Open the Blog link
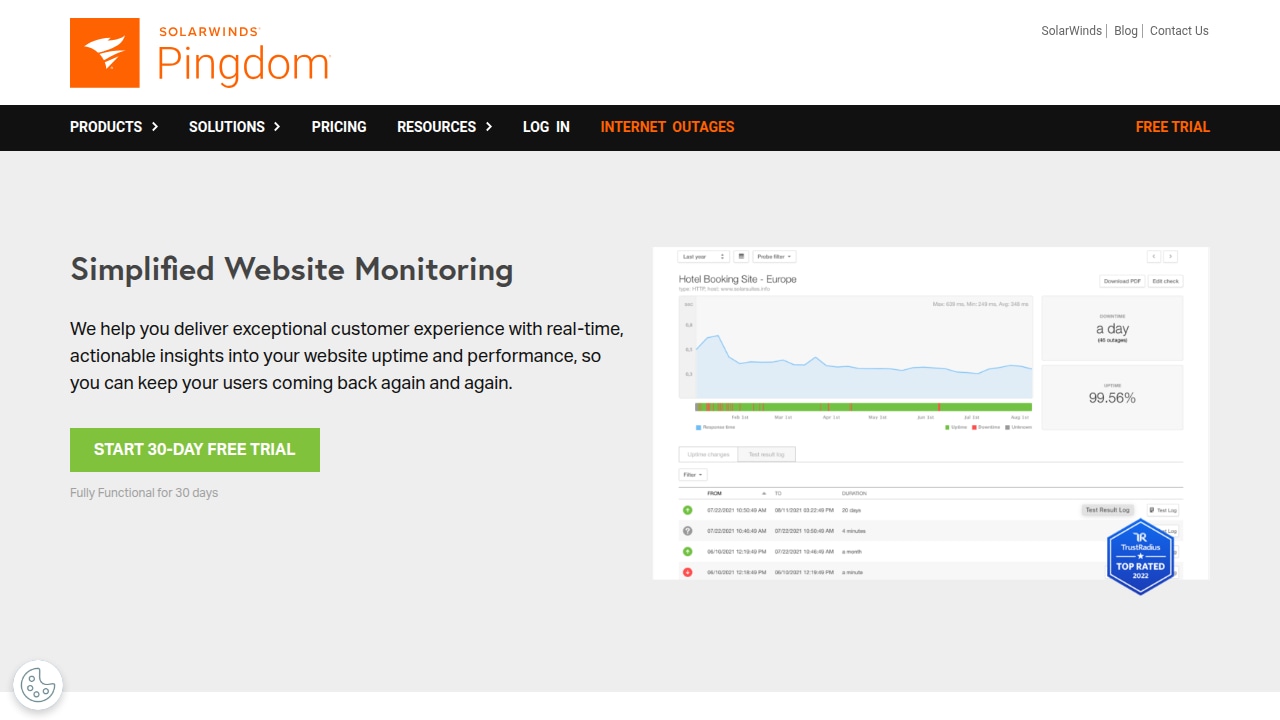The width and height of the screenshot is (1280, 720). tap(1126, 31)
